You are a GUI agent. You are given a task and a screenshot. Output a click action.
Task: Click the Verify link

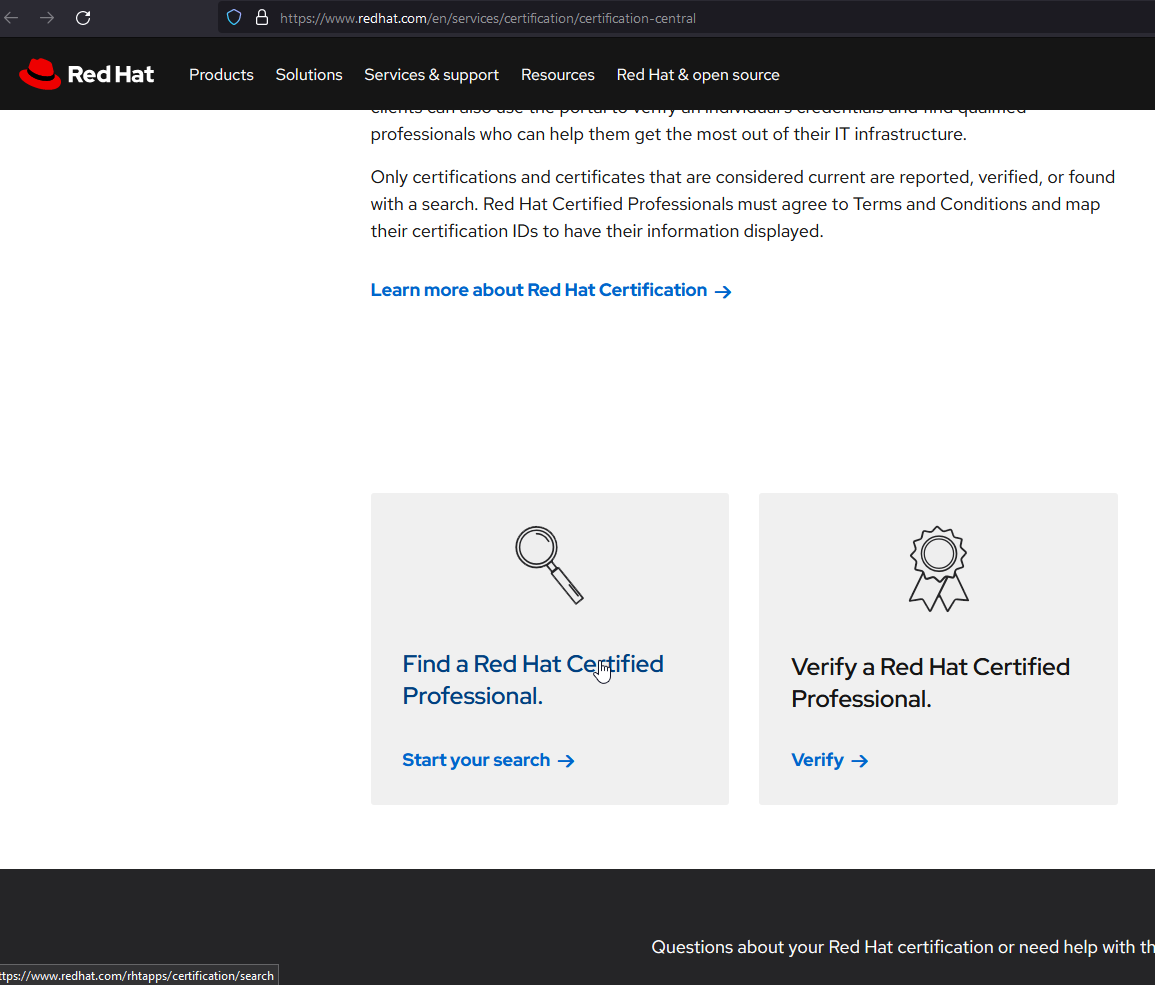817,760
